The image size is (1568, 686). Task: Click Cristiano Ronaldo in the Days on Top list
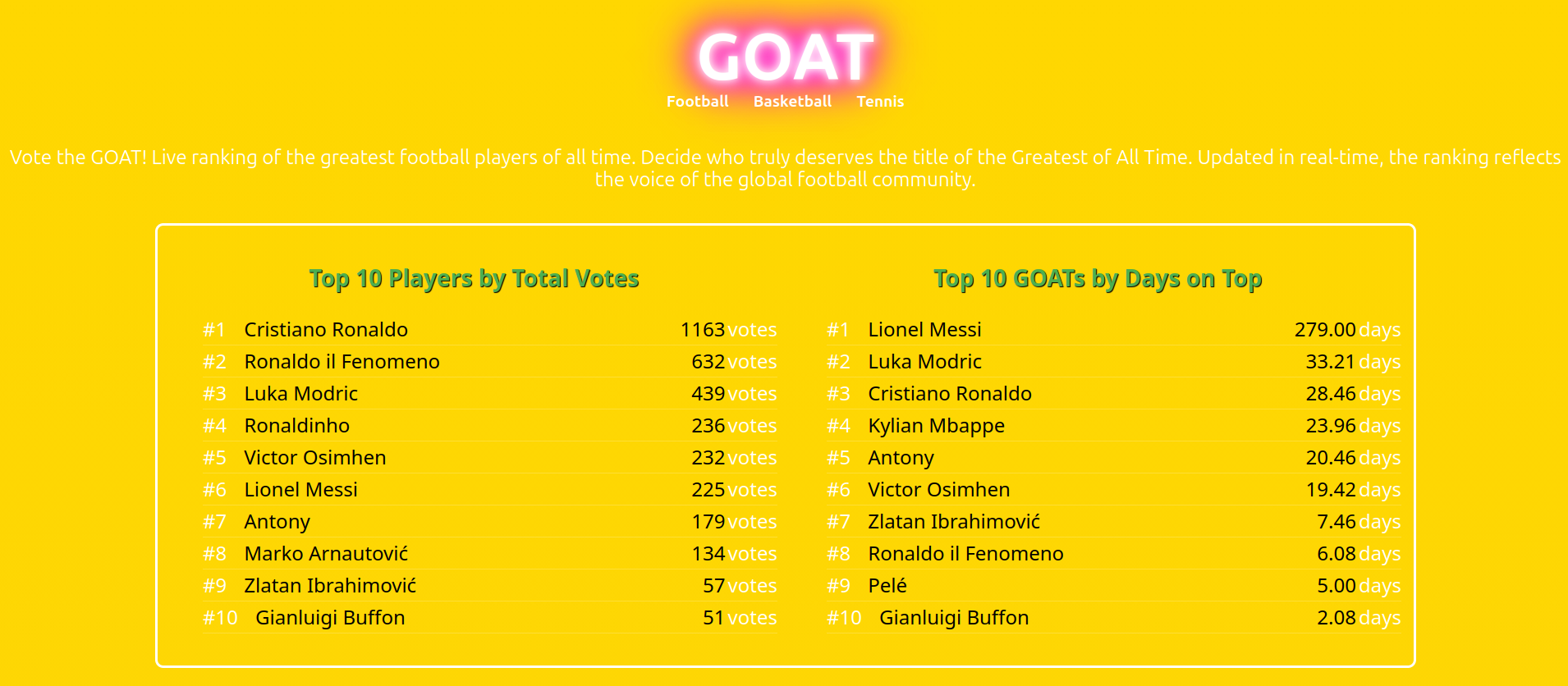point(950,393)
